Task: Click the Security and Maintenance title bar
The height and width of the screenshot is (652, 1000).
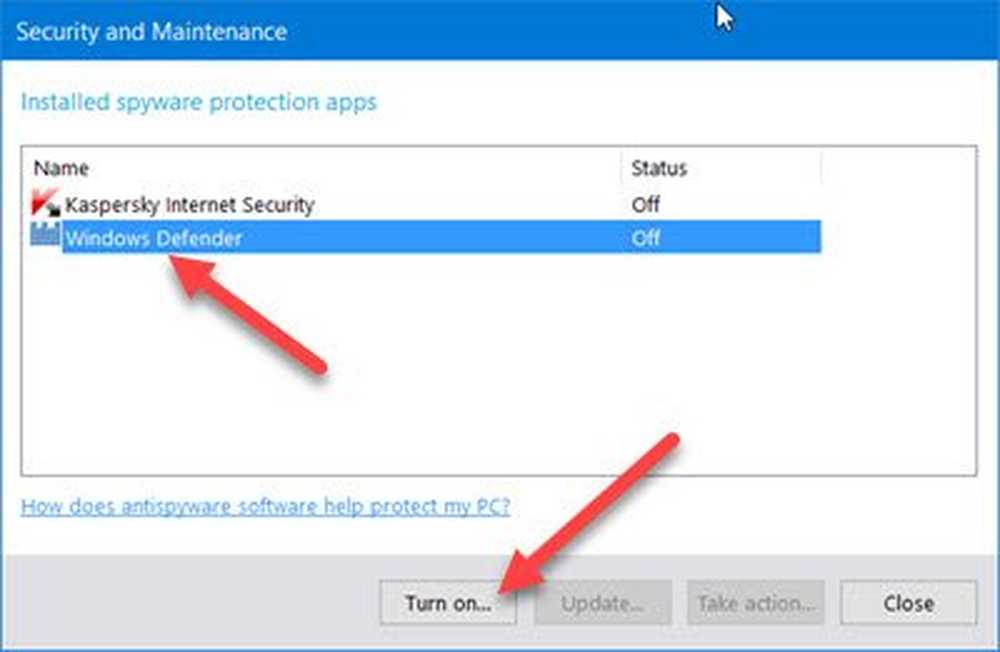Action: 400,31
